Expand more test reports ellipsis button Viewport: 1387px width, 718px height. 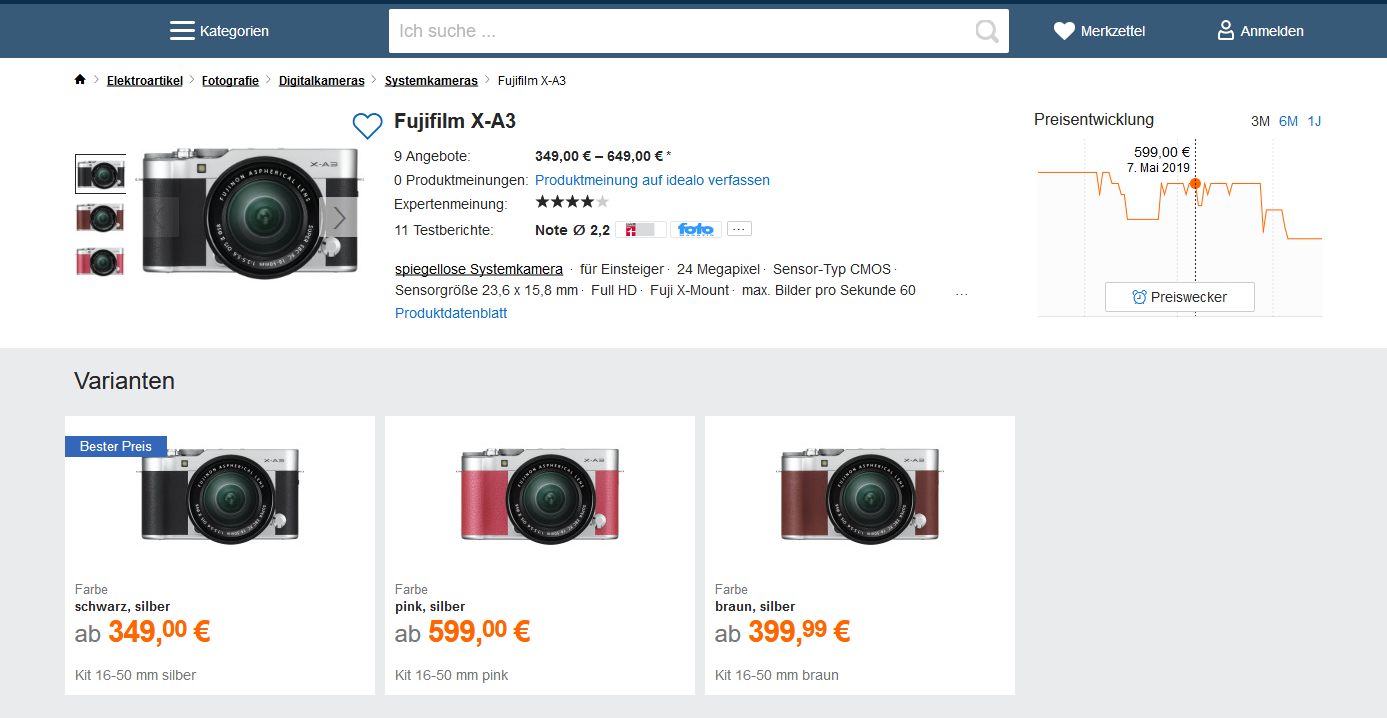pos(739,229)
